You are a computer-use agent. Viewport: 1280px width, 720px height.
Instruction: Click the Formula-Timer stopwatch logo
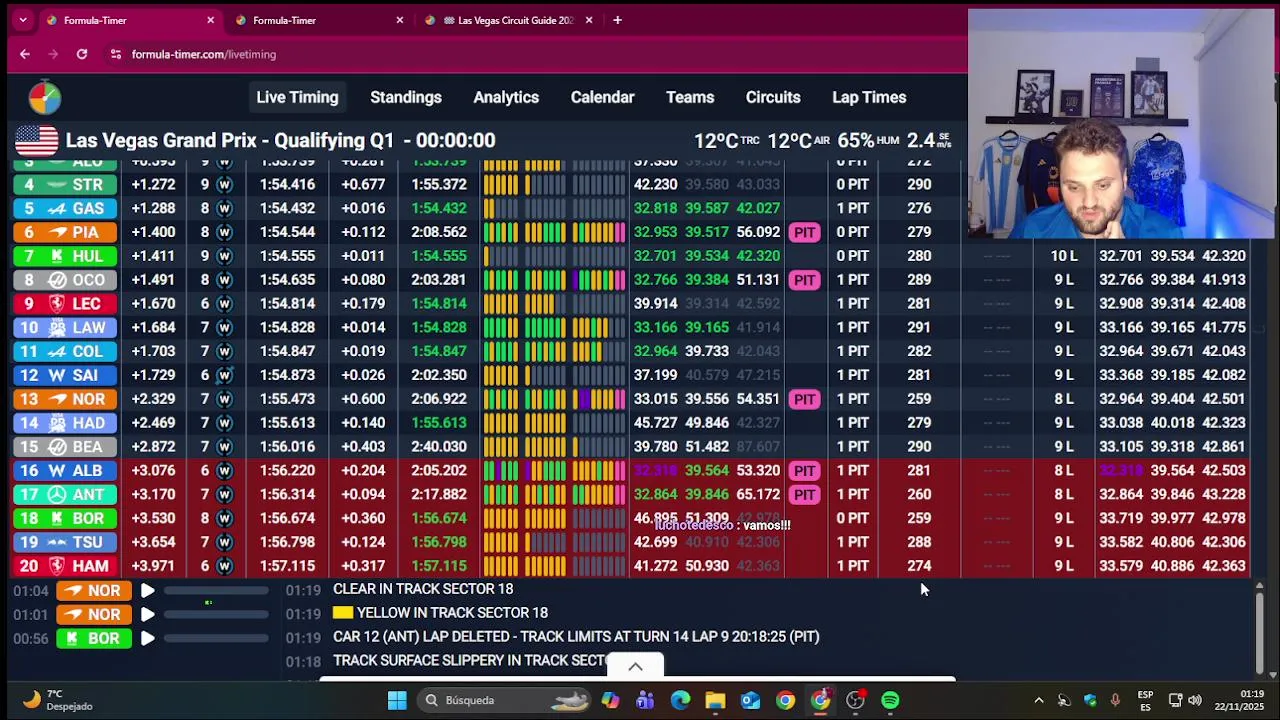coord(44,98)
